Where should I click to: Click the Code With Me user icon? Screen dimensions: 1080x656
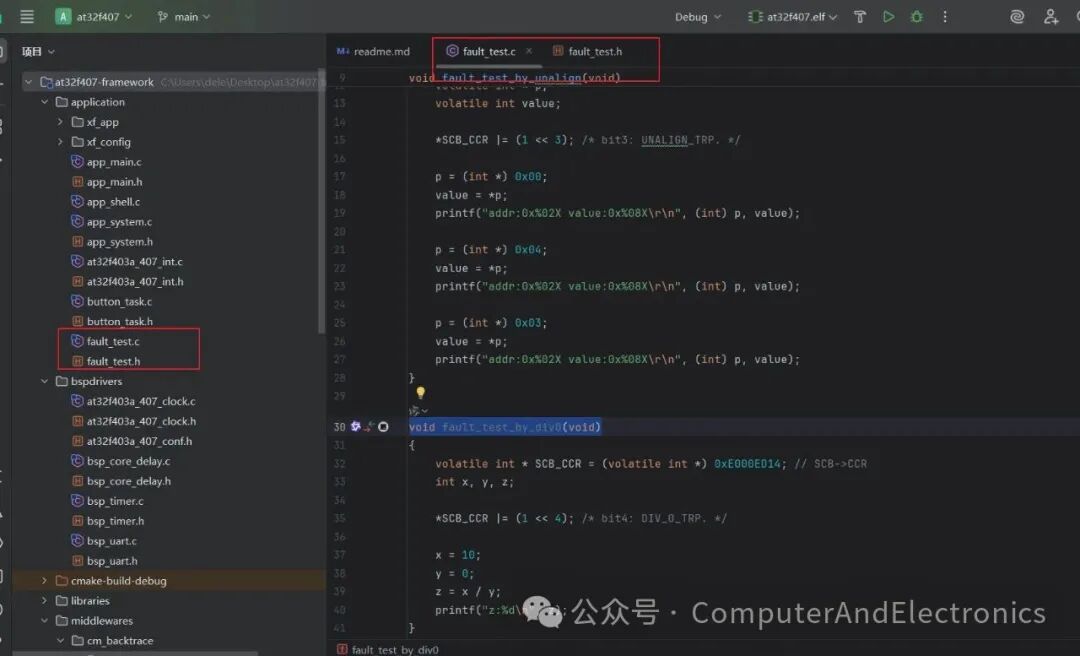[x=1051, y=17]
